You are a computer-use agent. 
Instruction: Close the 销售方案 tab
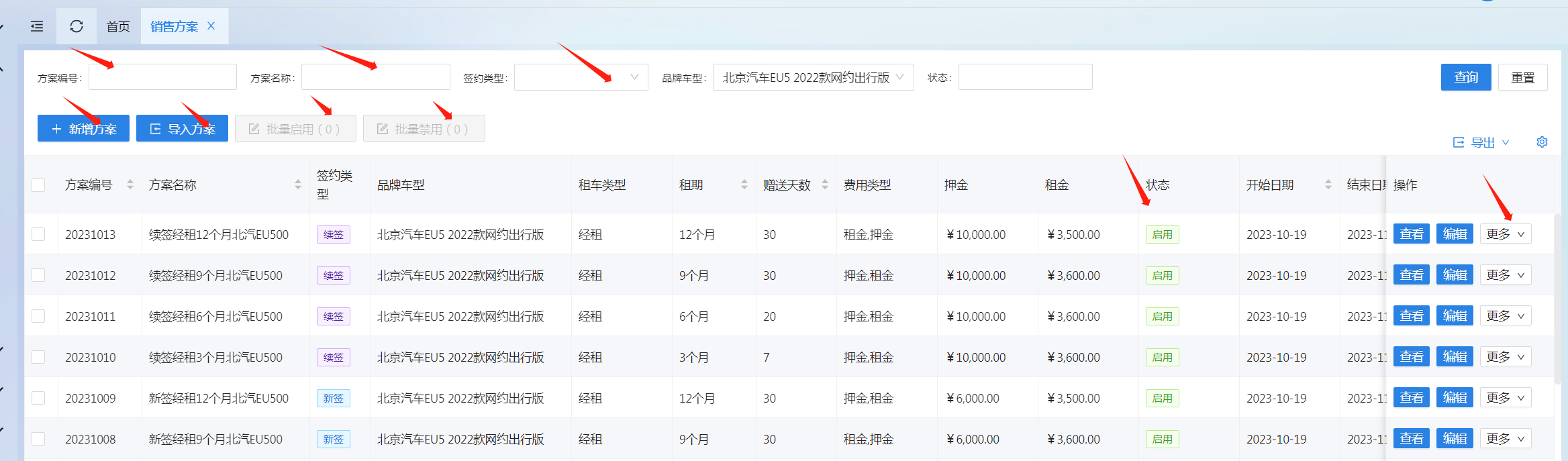(x=211, y=25)
